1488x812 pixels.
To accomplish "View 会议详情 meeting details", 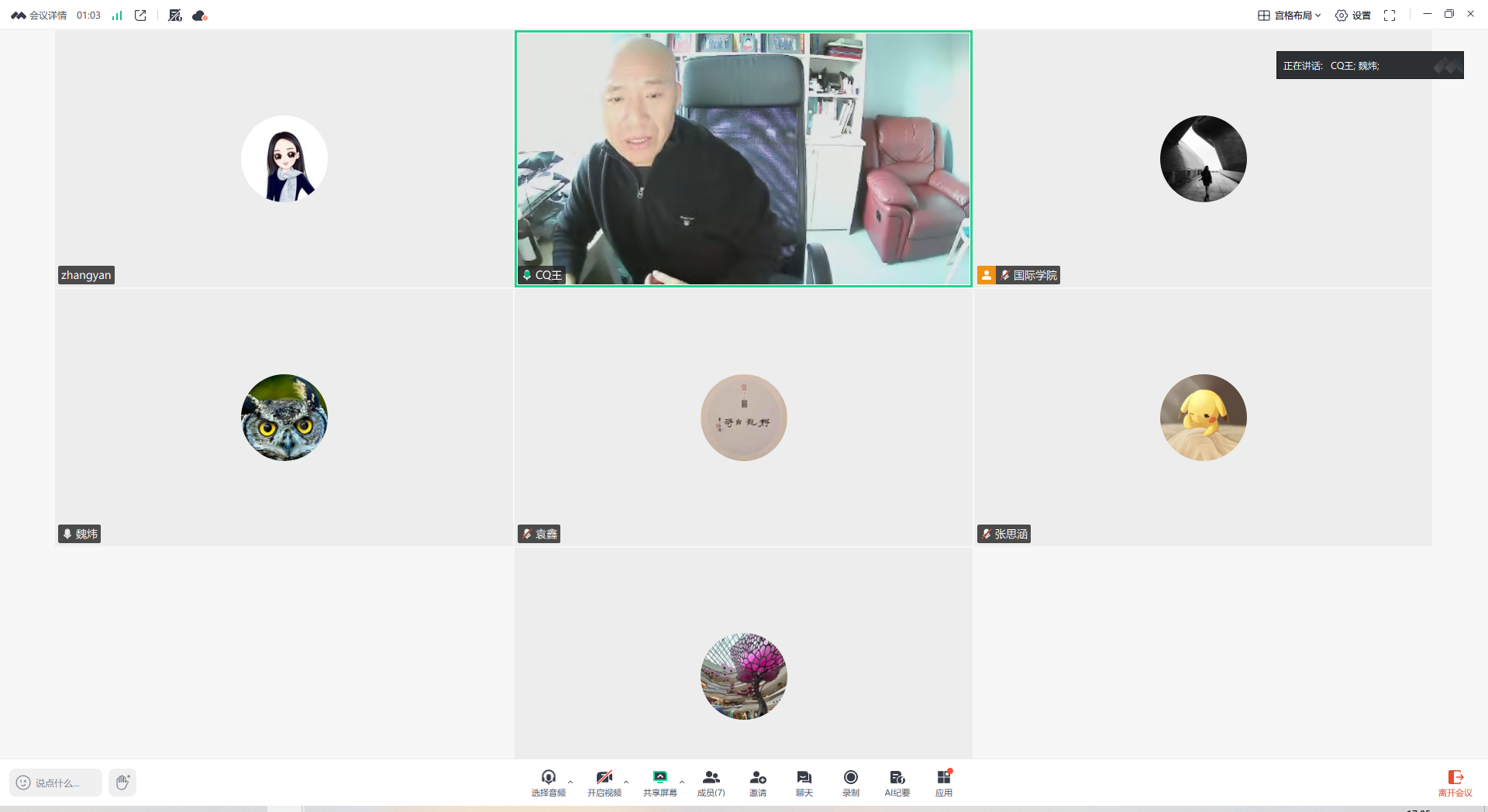I will (x=46, y=15).
